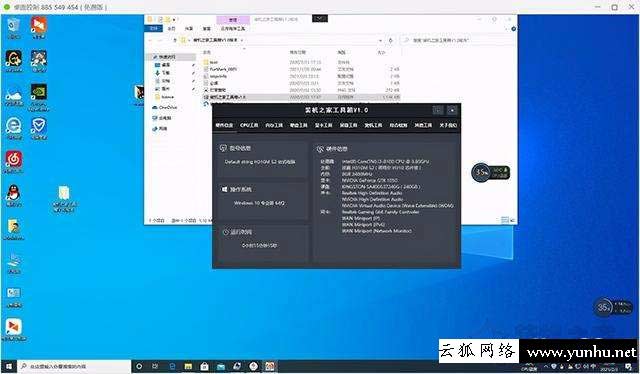
Task: Open the NetEase Cloud Music desktop icon
Action: pyautogui.click(x=13, y=161)
